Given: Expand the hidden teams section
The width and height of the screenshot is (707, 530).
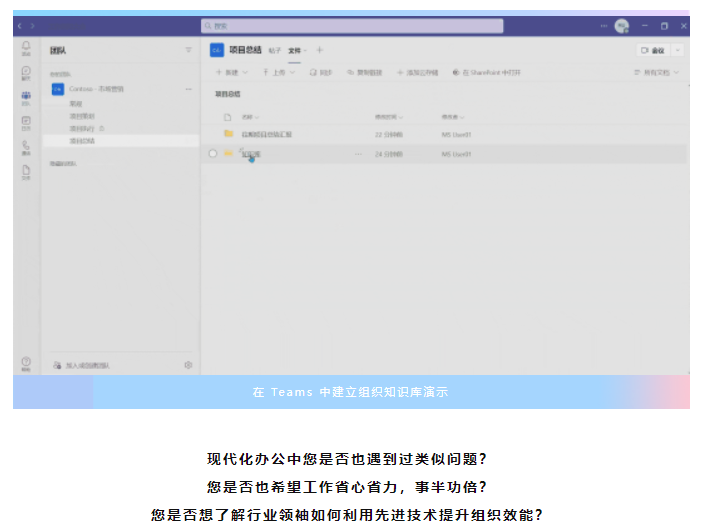Looking at the screenshot, I should (x=63, y=164).
